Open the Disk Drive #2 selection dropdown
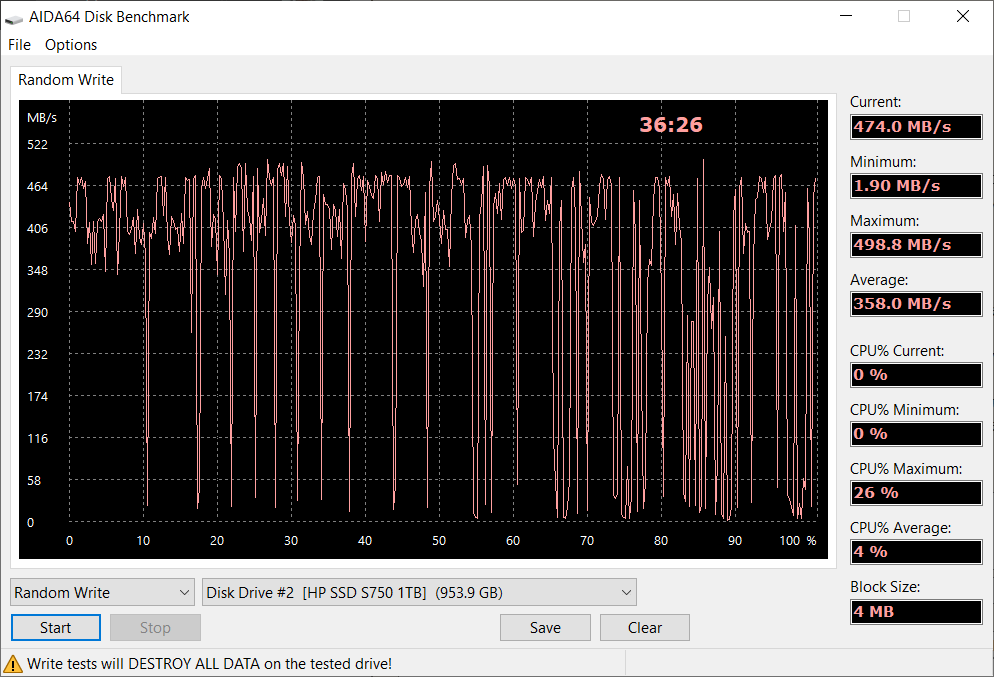Screen dimensions: 994x677 [x=419, y=593]
